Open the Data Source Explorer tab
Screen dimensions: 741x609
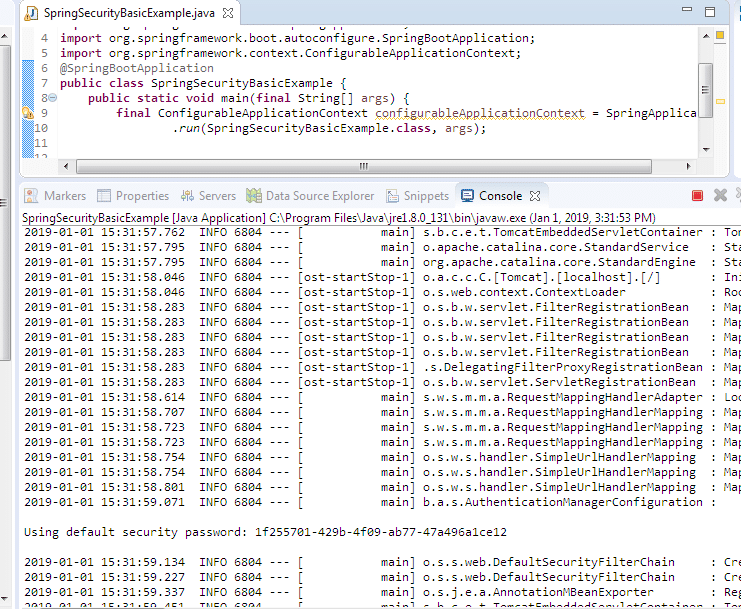pos(311,196)
